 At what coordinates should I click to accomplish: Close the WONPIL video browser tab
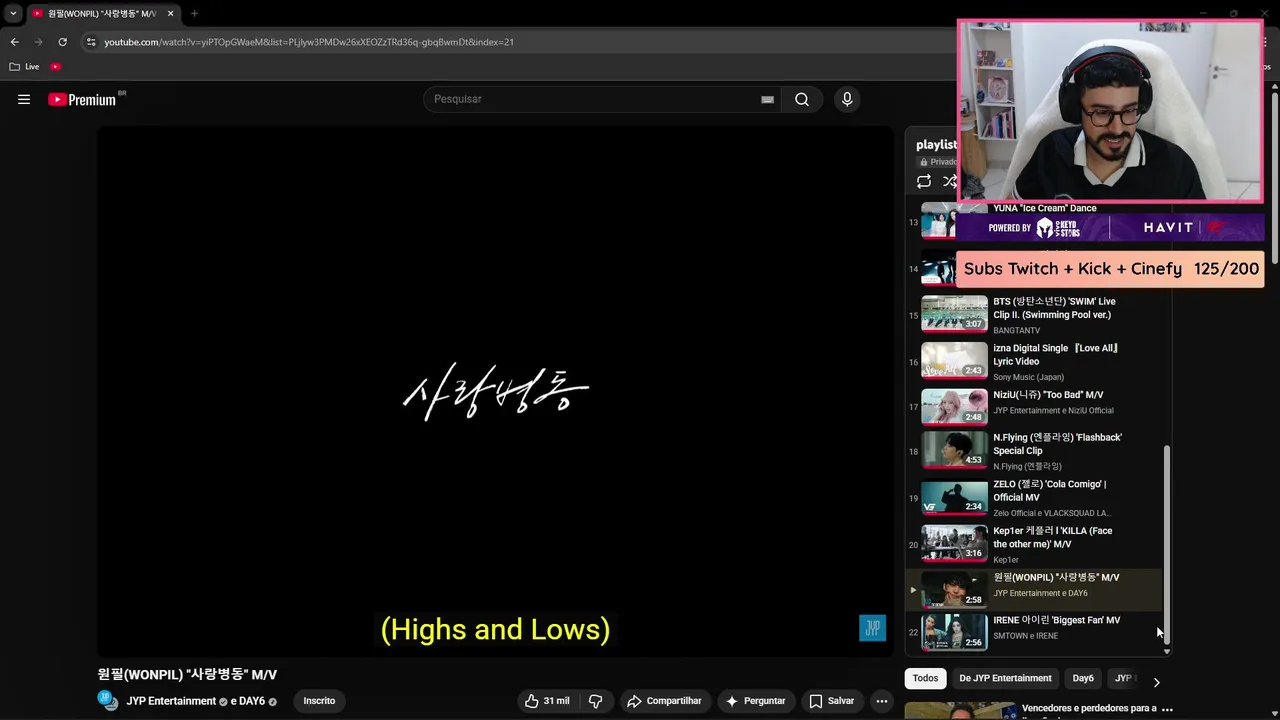[171, 14]
